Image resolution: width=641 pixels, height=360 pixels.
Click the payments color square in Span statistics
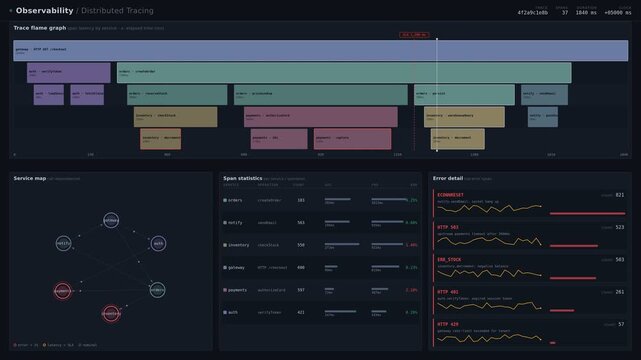225,290
